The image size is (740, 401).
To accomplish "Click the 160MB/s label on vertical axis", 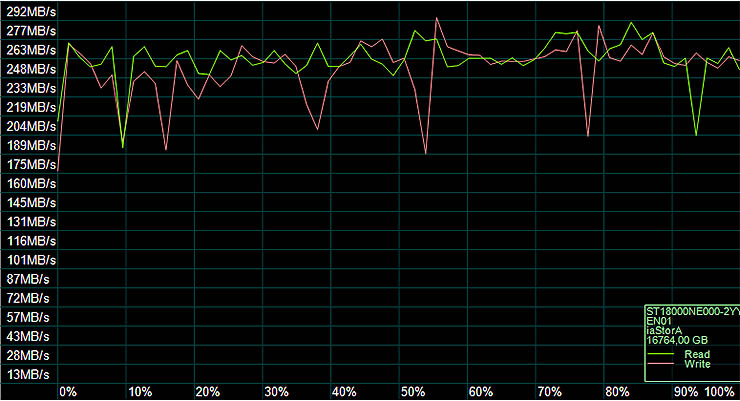I will tap(28, 184).
